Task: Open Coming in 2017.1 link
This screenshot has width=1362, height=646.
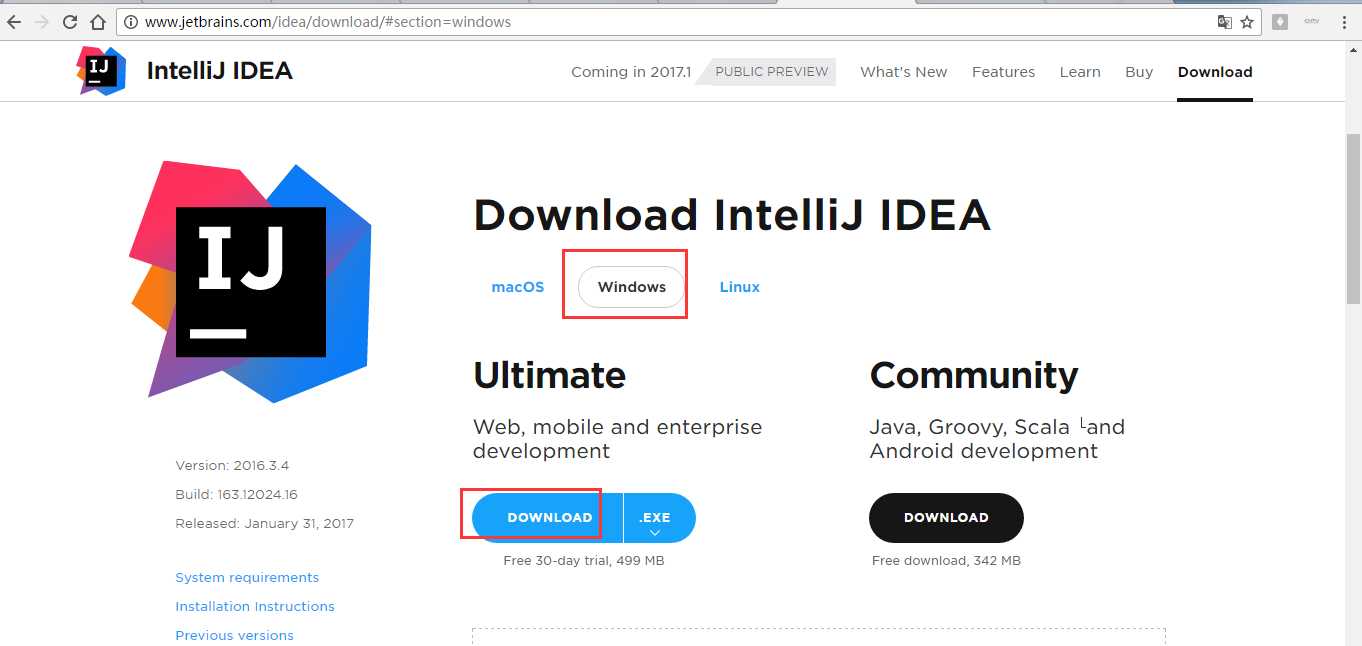Action: tap(631, 72)
